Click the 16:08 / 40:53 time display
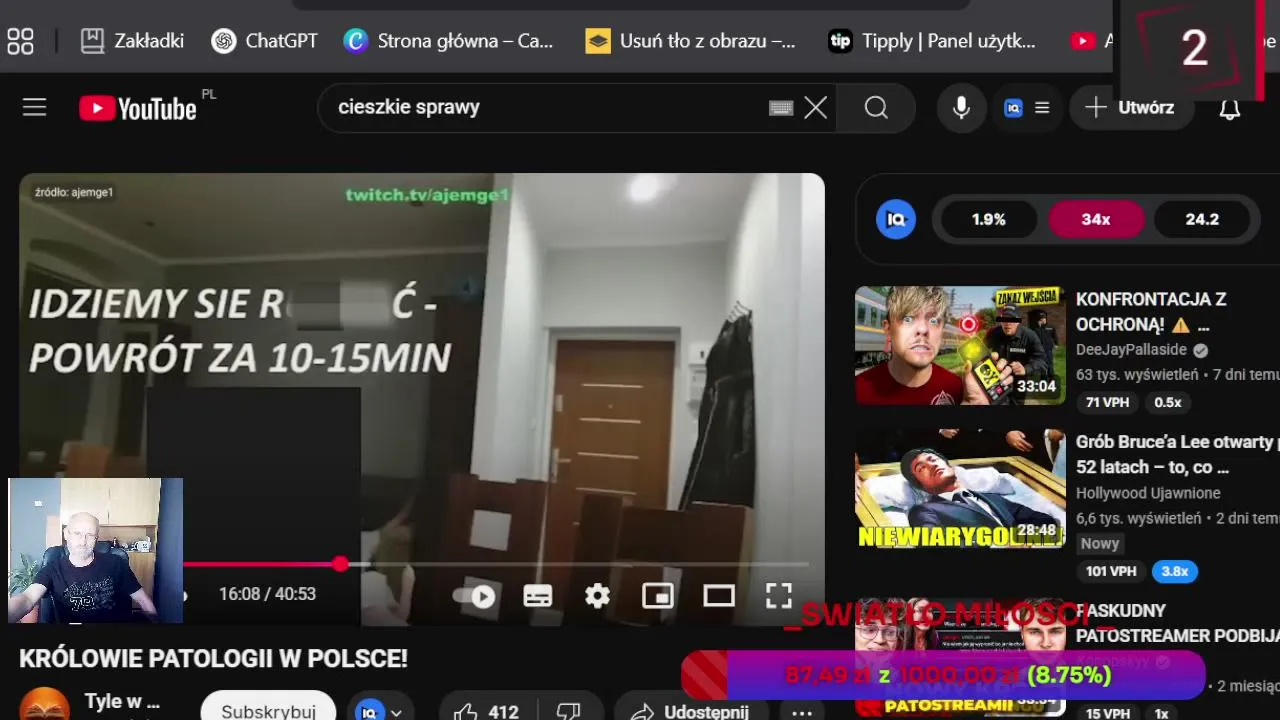The width and height of the screenshot is (1280, 720). (267, 594)
